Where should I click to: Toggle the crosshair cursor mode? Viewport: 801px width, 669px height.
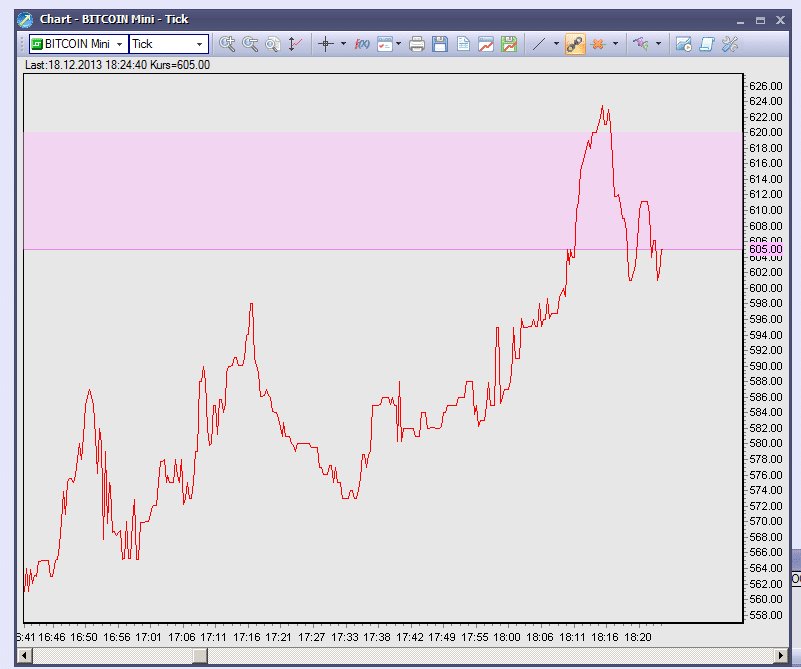click(325, 44)
